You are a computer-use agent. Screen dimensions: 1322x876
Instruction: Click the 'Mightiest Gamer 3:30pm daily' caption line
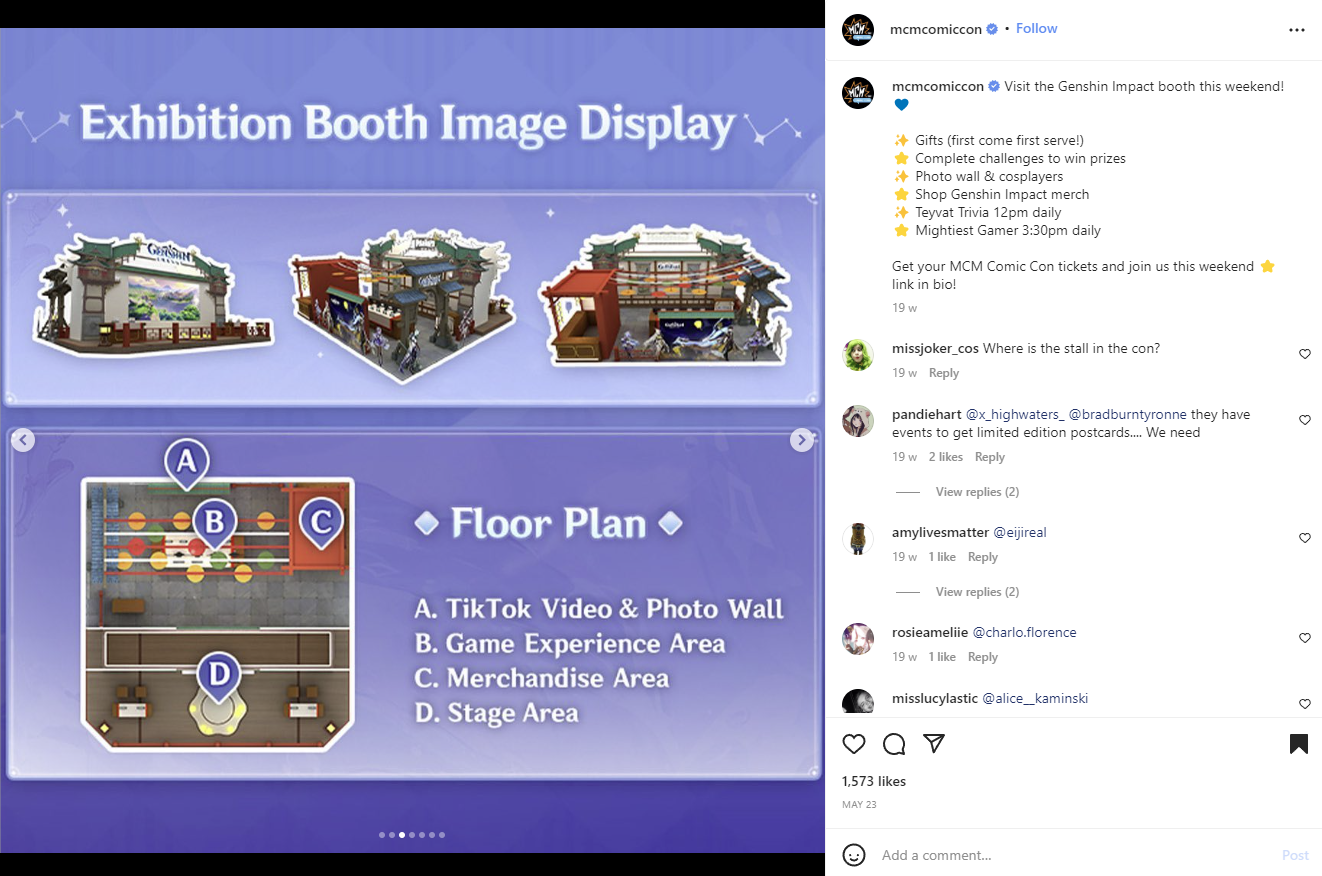pos(1008,230)
